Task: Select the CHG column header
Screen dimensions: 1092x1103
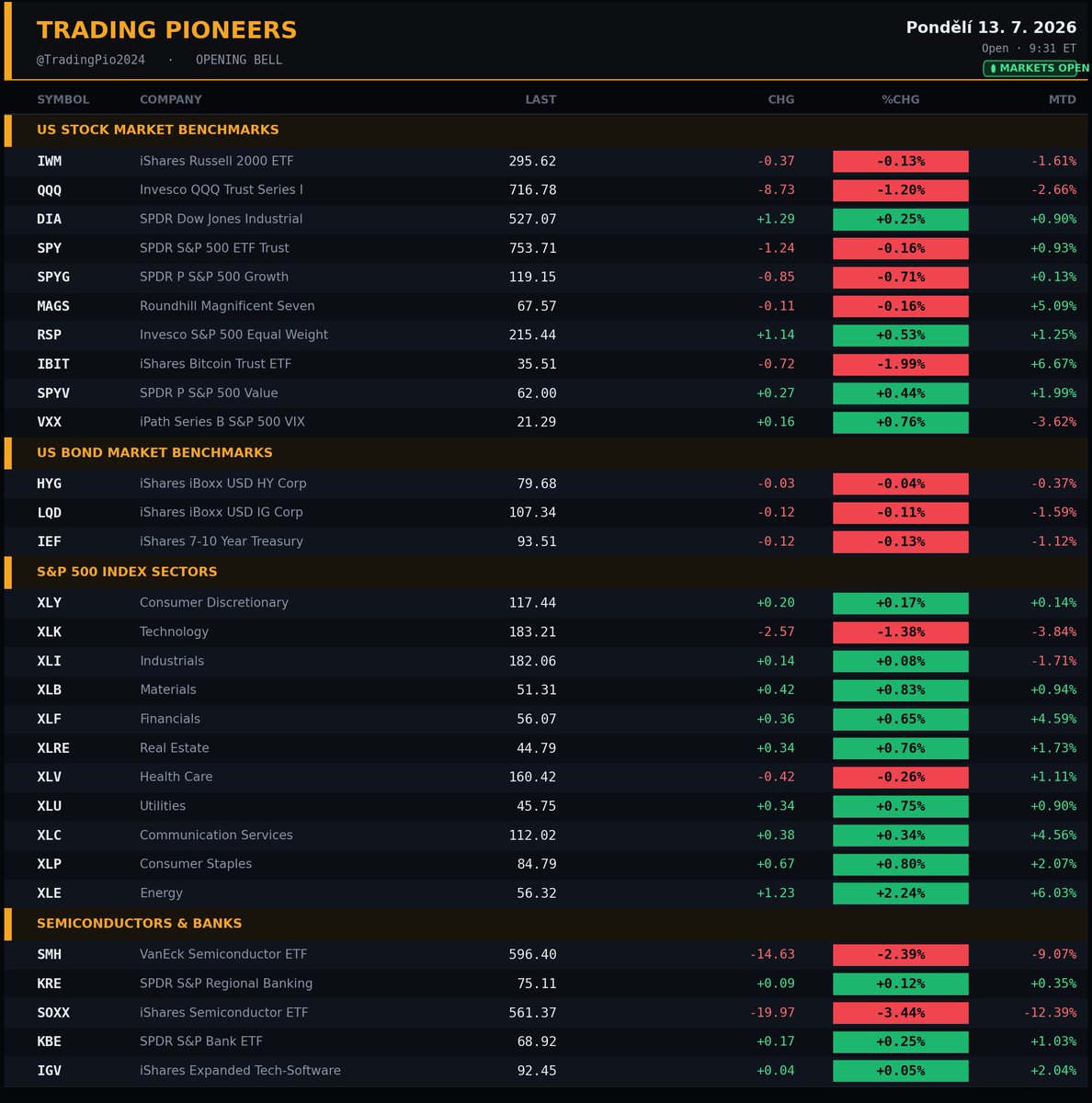Action: [x=781, y=99]
